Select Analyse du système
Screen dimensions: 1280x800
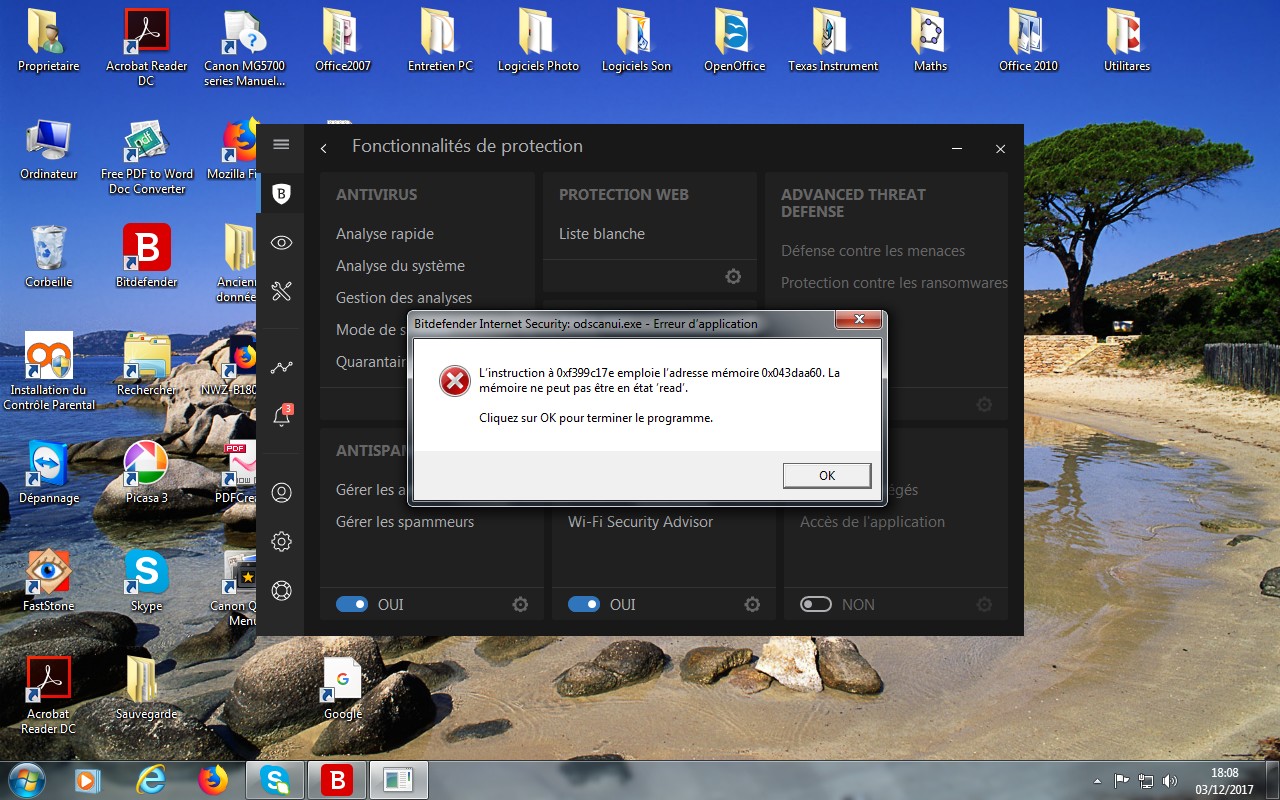click(x=400, y=266)
